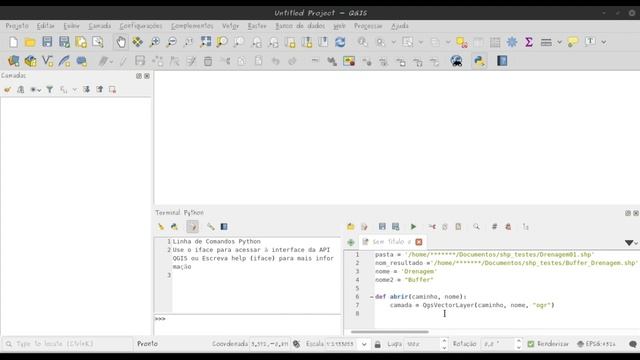Viewport: 640px width, 360px height.
Task: Toggle scale lock padlock icon
Action: coord(378,344)
